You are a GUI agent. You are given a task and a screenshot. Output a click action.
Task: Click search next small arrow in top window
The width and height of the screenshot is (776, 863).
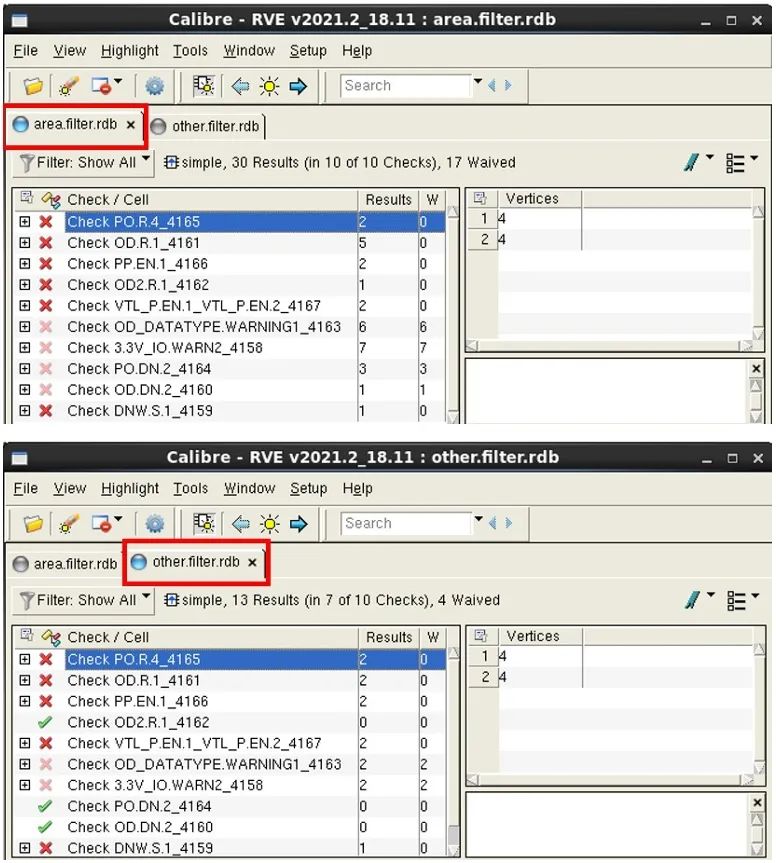coord(508,85)
